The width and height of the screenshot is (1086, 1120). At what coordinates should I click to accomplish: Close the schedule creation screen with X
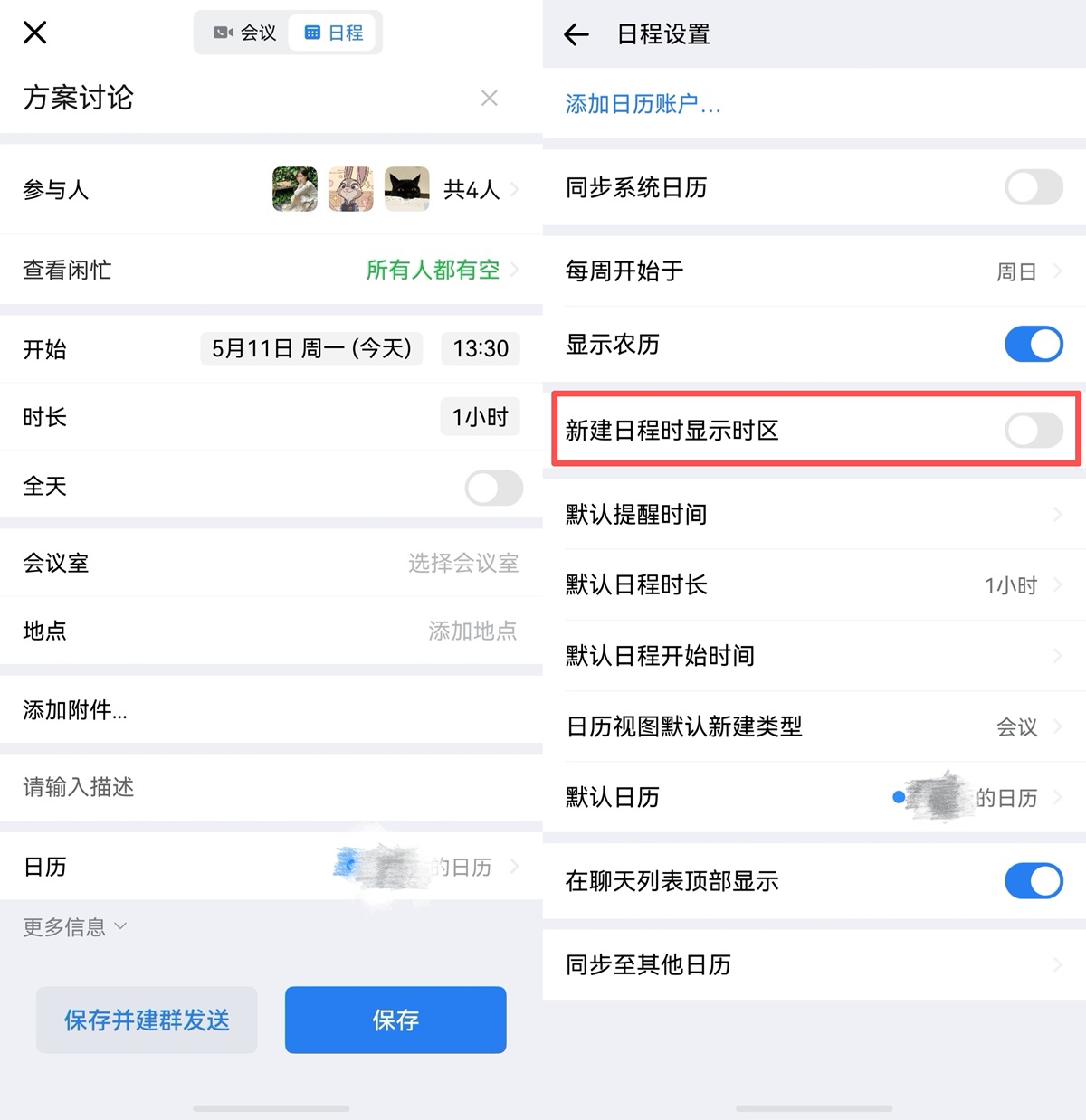34,33
